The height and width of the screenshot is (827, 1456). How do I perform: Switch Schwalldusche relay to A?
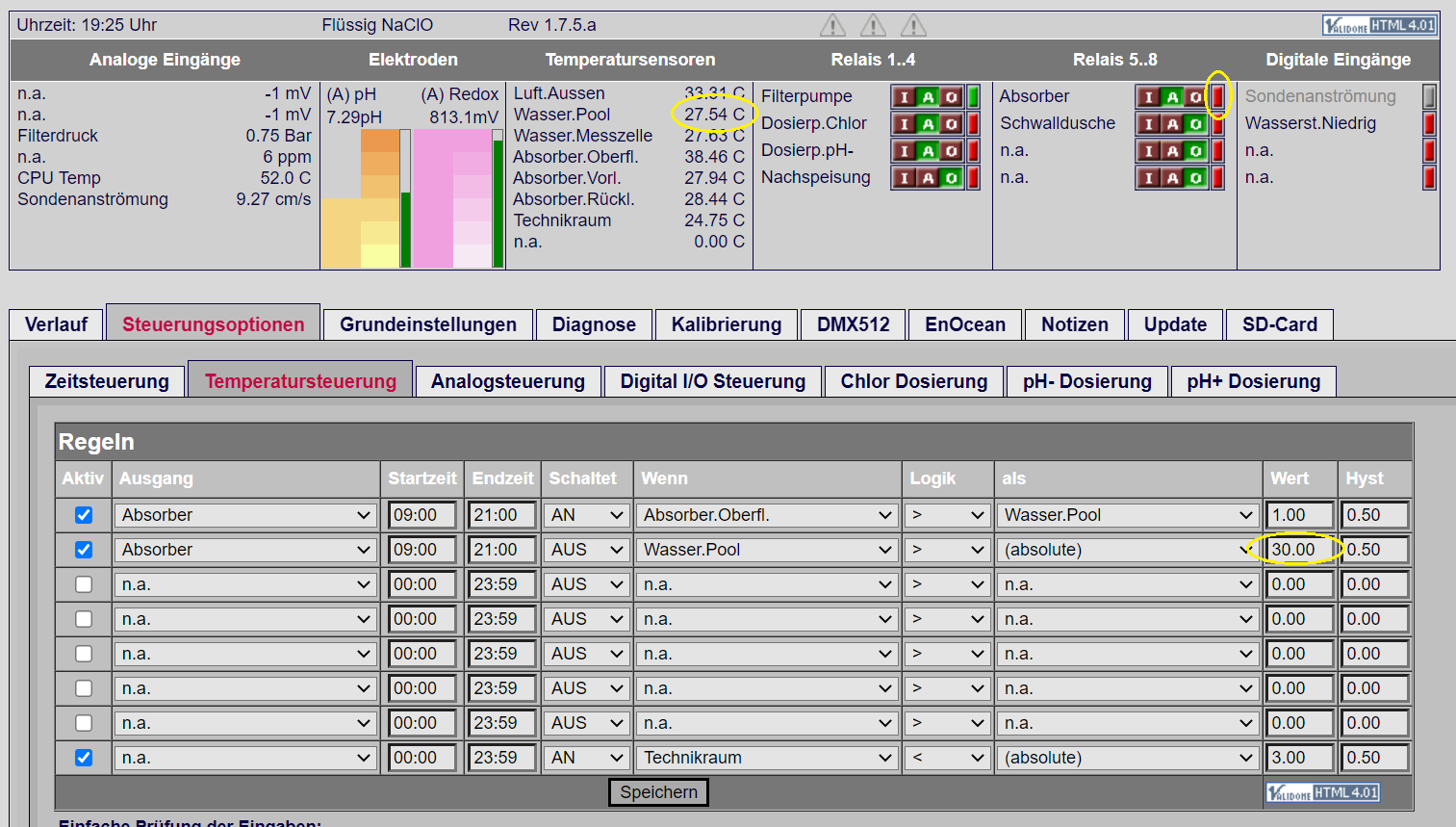[1172, 123]
